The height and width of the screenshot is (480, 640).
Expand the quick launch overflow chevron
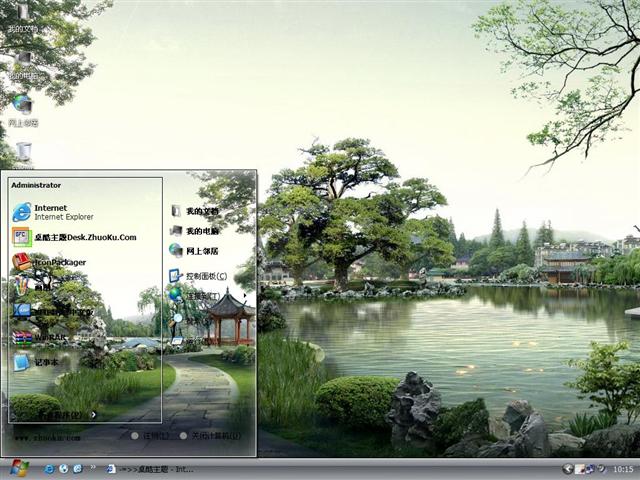tap(93, 466)
